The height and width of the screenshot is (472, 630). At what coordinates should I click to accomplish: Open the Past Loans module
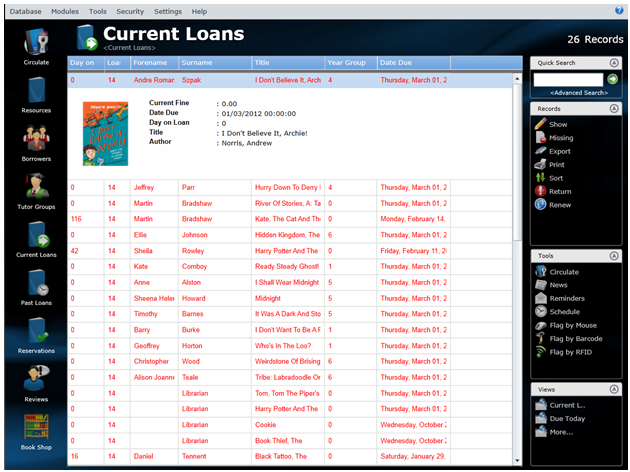(x=36, y=285)
